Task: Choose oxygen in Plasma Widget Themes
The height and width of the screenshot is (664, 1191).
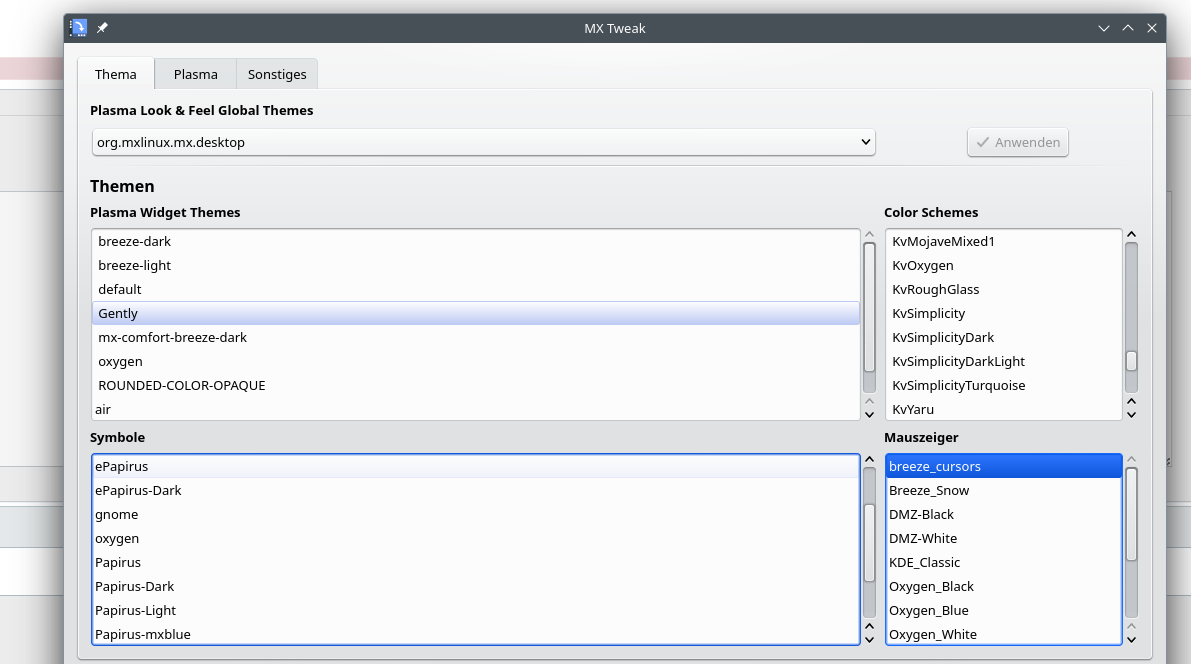Action: tap(475, 362)
